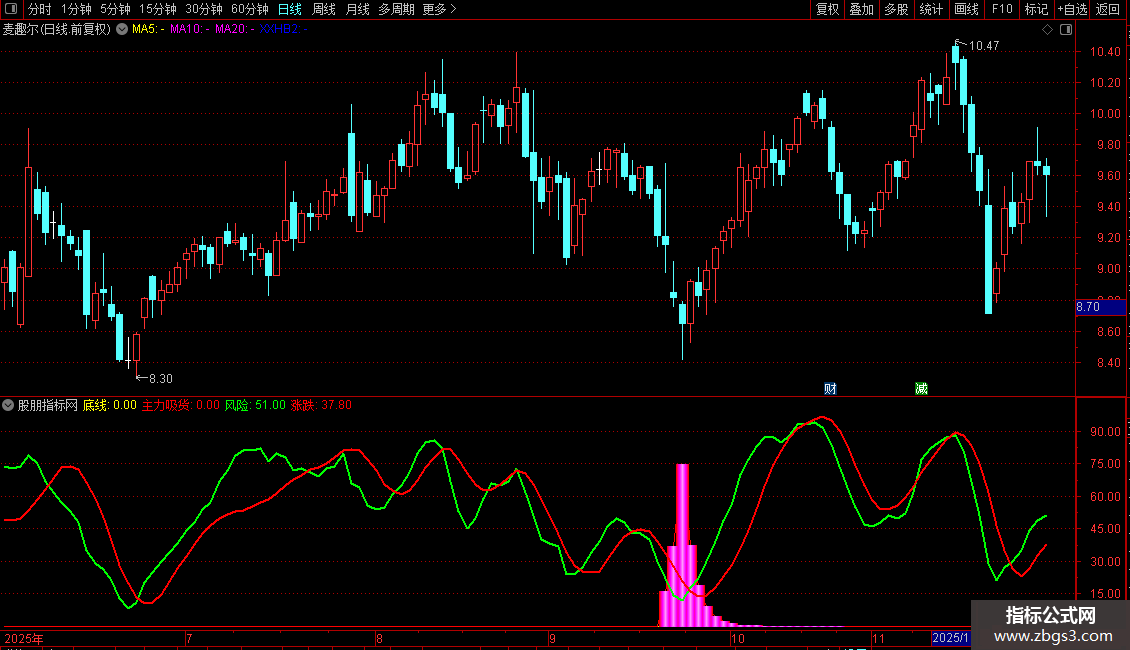1130x650 pixels.
Task: Click month 11 on the time axis
Action: point(878,638)
